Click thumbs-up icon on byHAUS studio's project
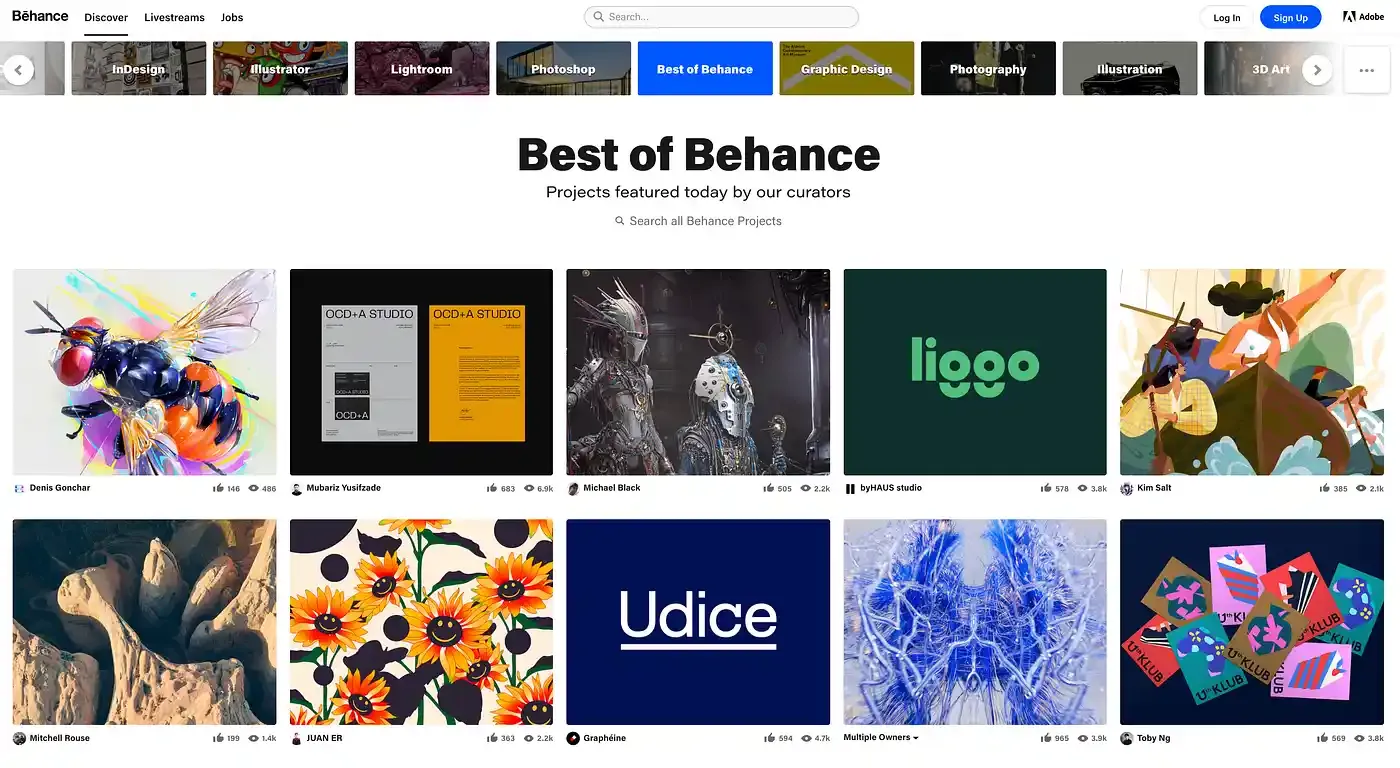This screenshot has width=1400, height=768. pos(1046,489)
